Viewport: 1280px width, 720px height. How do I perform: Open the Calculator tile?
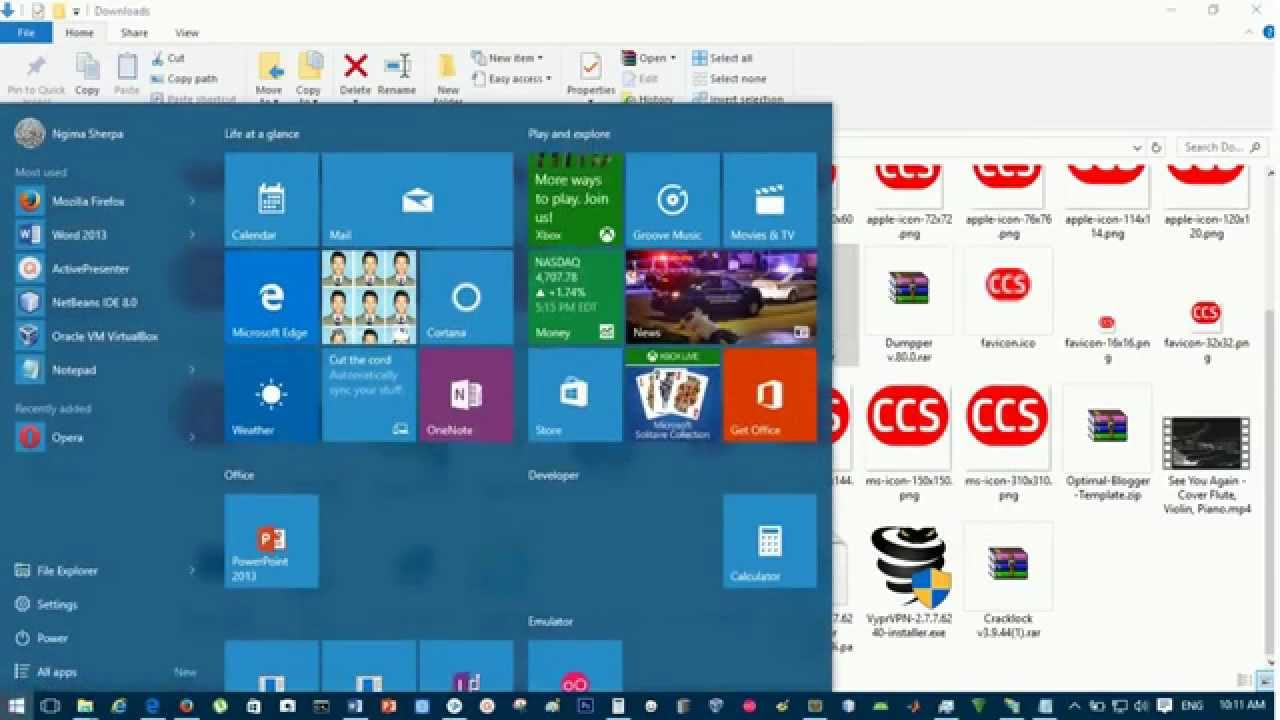[770, 541]
